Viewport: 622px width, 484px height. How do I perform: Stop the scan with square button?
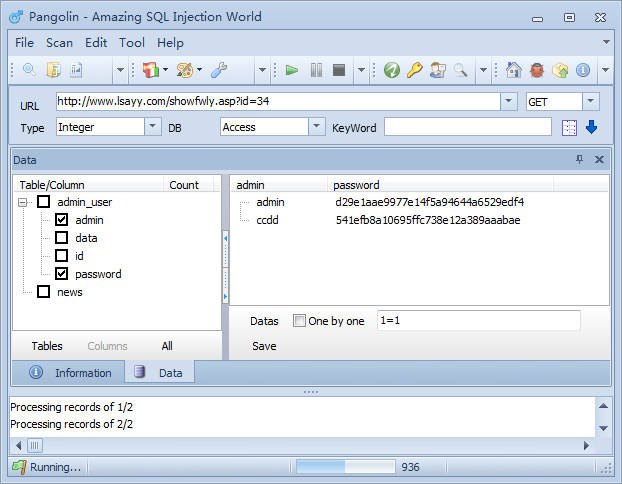tap(339, 70)
